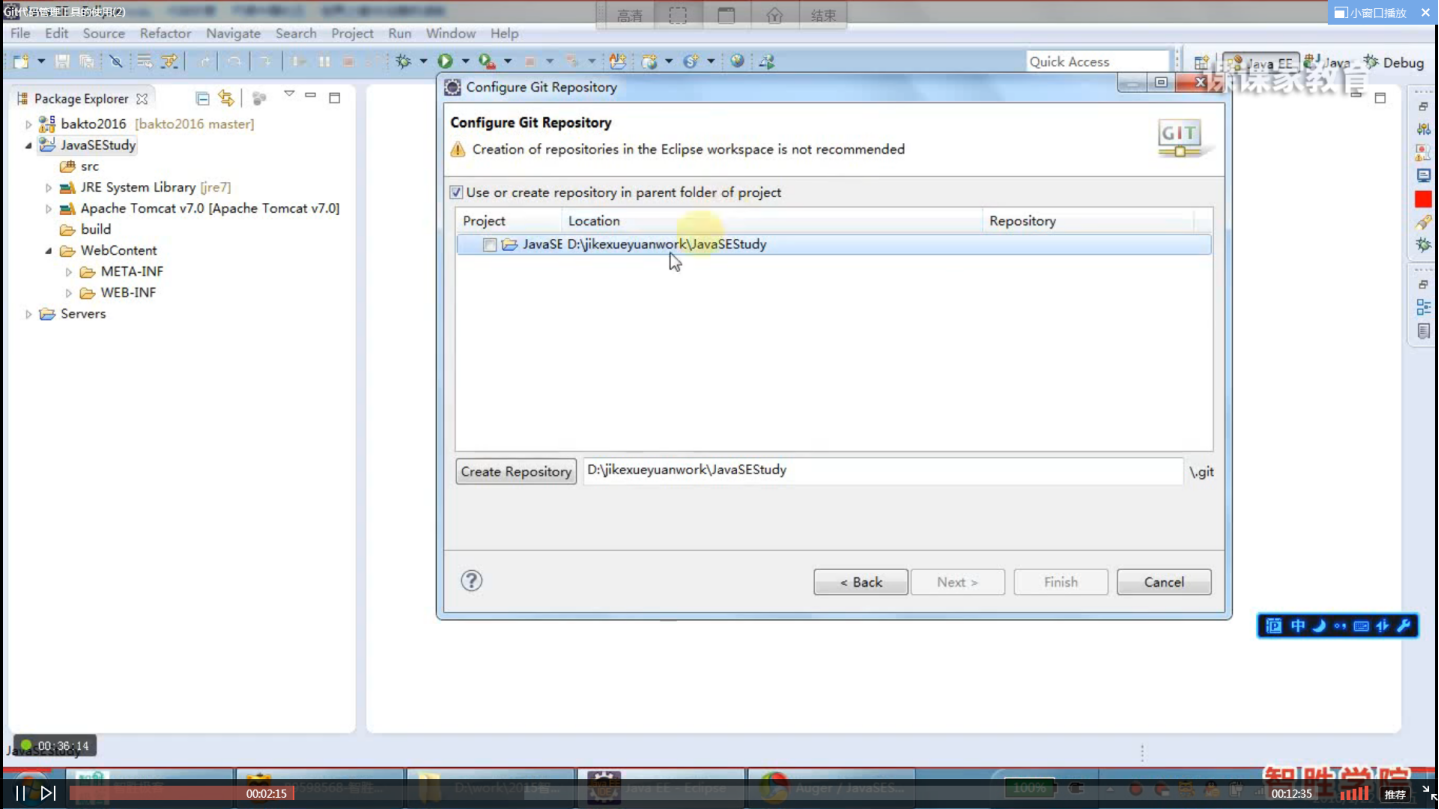Open the Run button dropdown arrow
The width and height of the screenshot is (1439, 809).
coord(465,62)
